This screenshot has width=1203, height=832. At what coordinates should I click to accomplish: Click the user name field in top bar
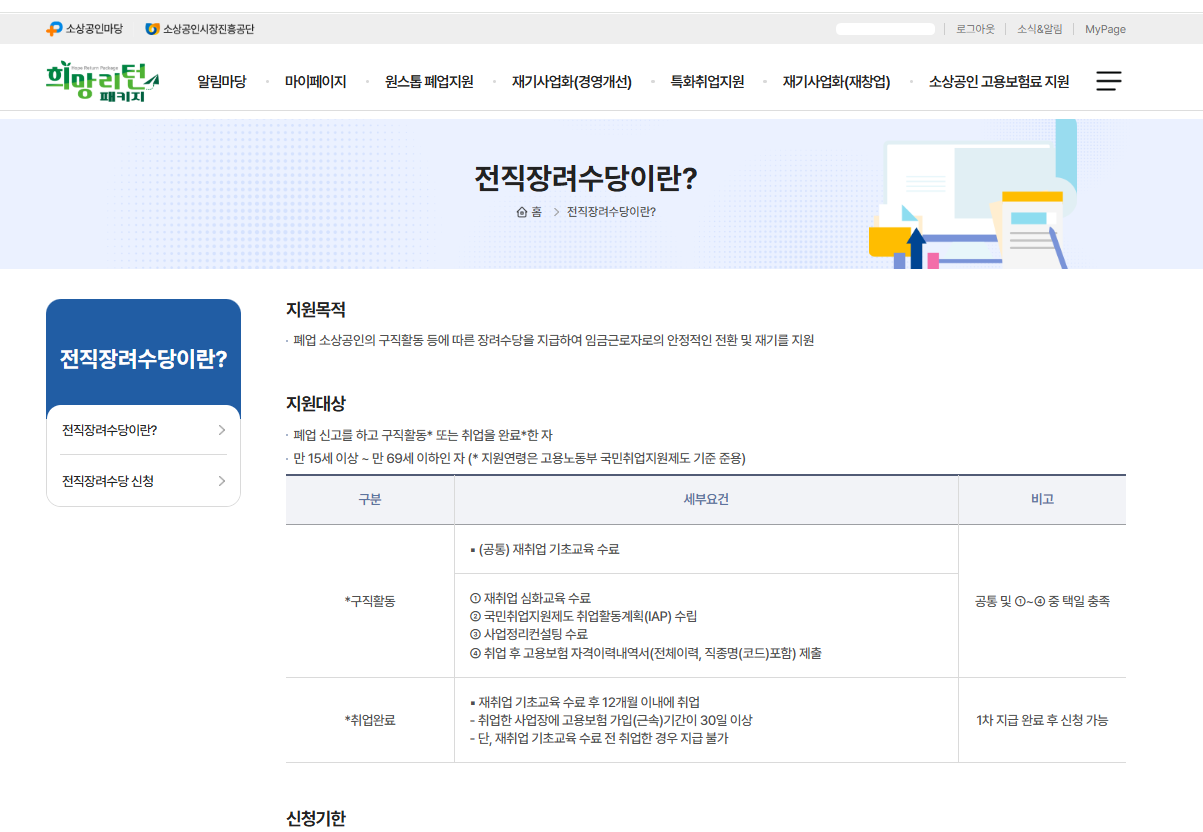click(x=885, y=29)
